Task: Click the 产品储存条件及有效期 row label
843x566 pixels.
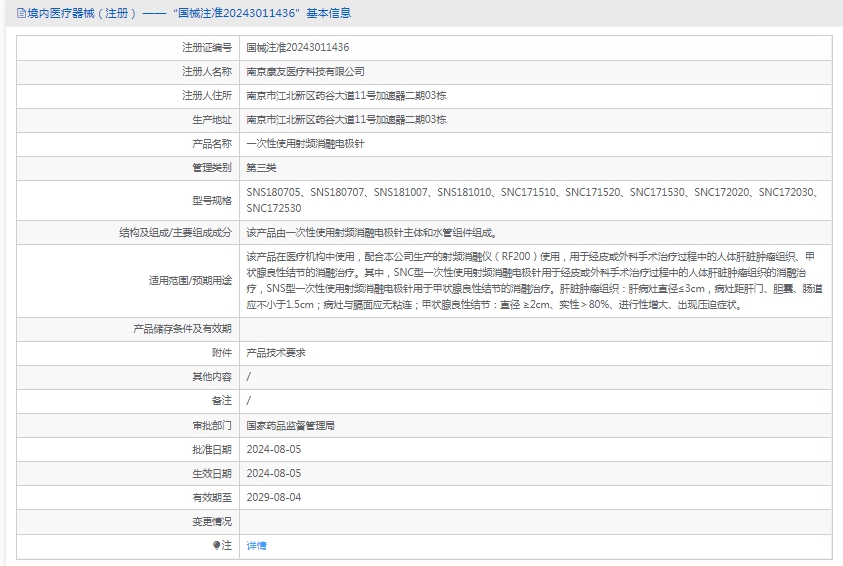Action: (182, 328)
